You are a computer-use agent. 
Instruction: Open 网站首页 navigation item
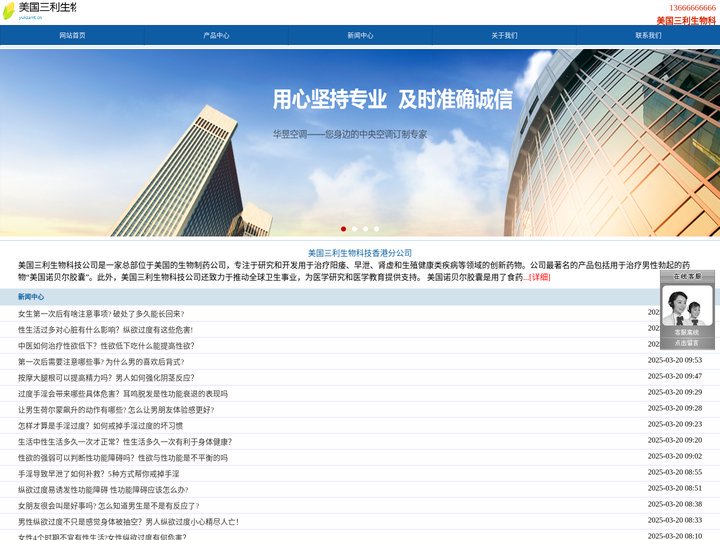pos(72,35)
